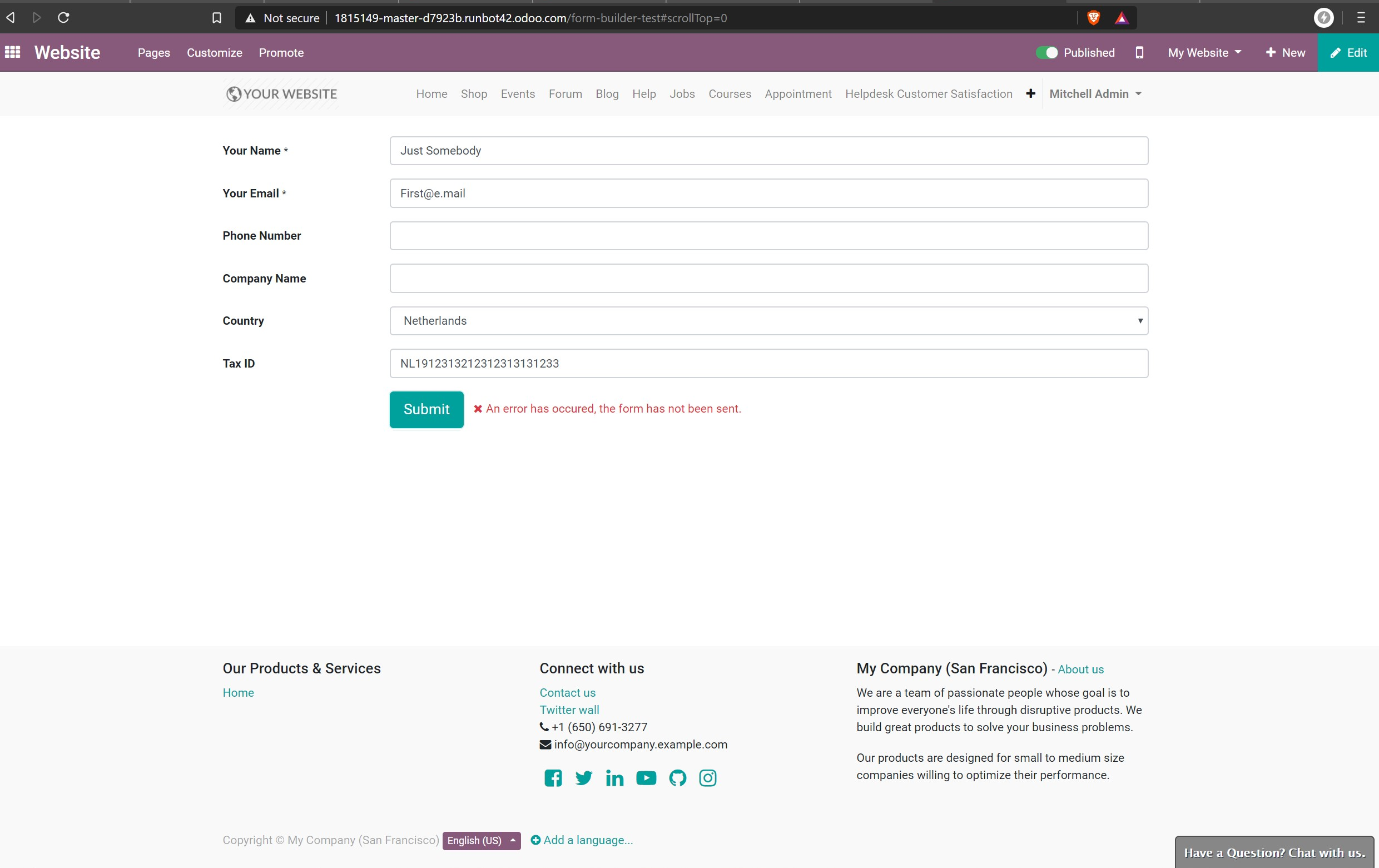This screenshot has width=1379, height=868.
Task: Click the plus icon in website navbar
Action: click(x=1030, y=93)
